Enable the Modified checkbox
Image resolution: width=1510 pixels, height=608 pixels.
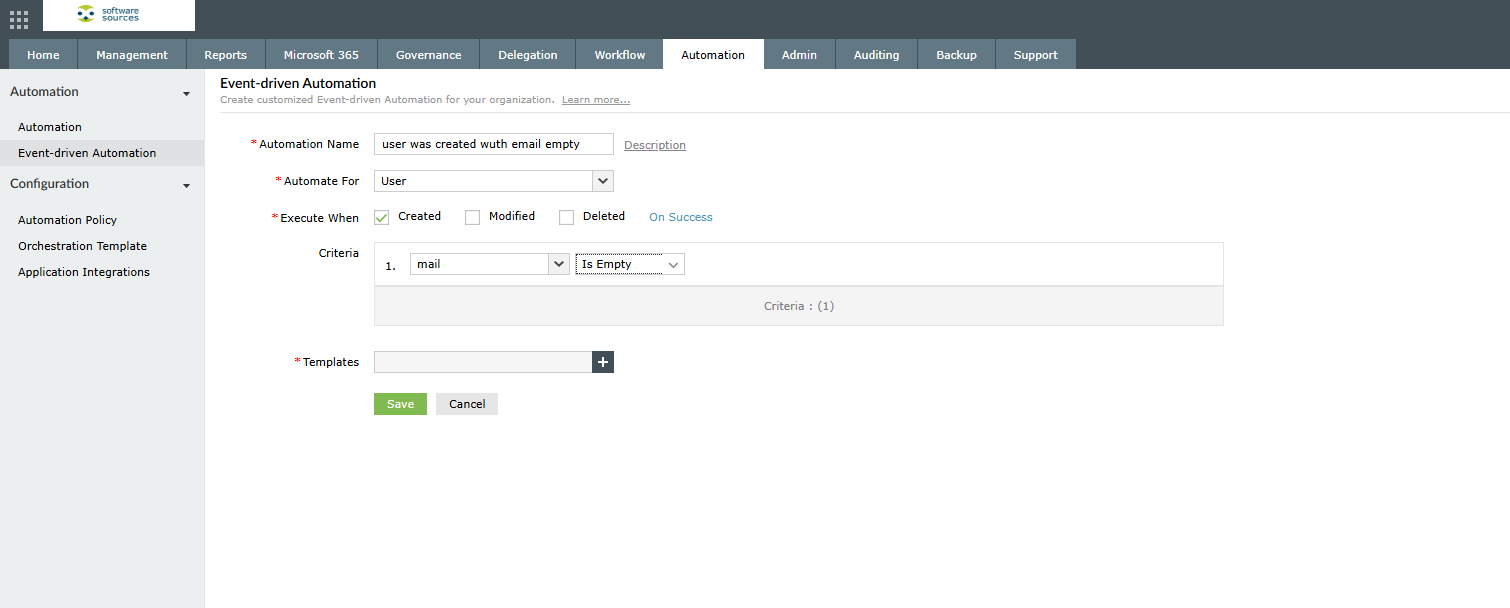pyautogui.click(x=473, y=217)
